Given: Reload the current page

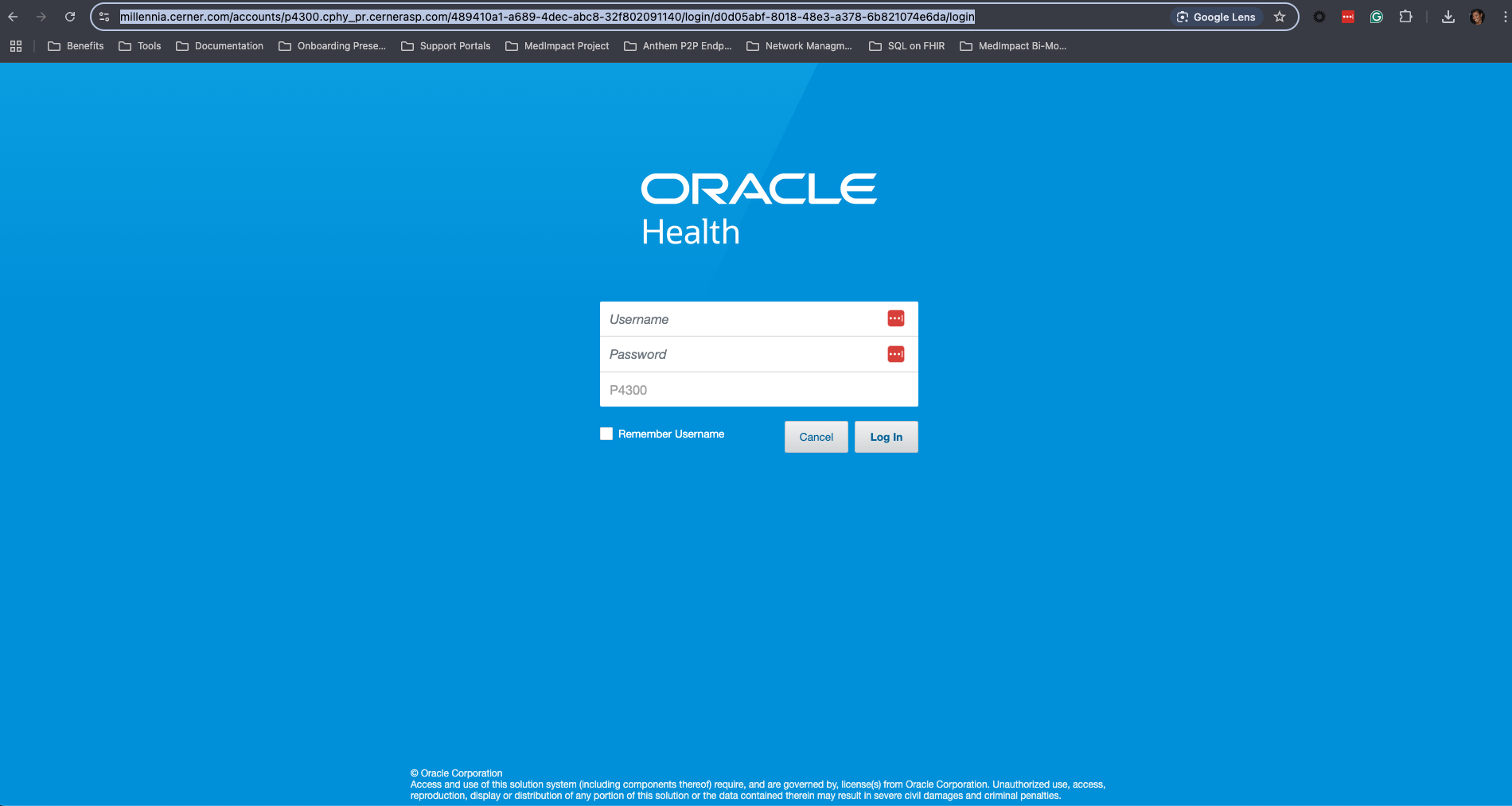Looking at the screenshot, I should point(70,17).
